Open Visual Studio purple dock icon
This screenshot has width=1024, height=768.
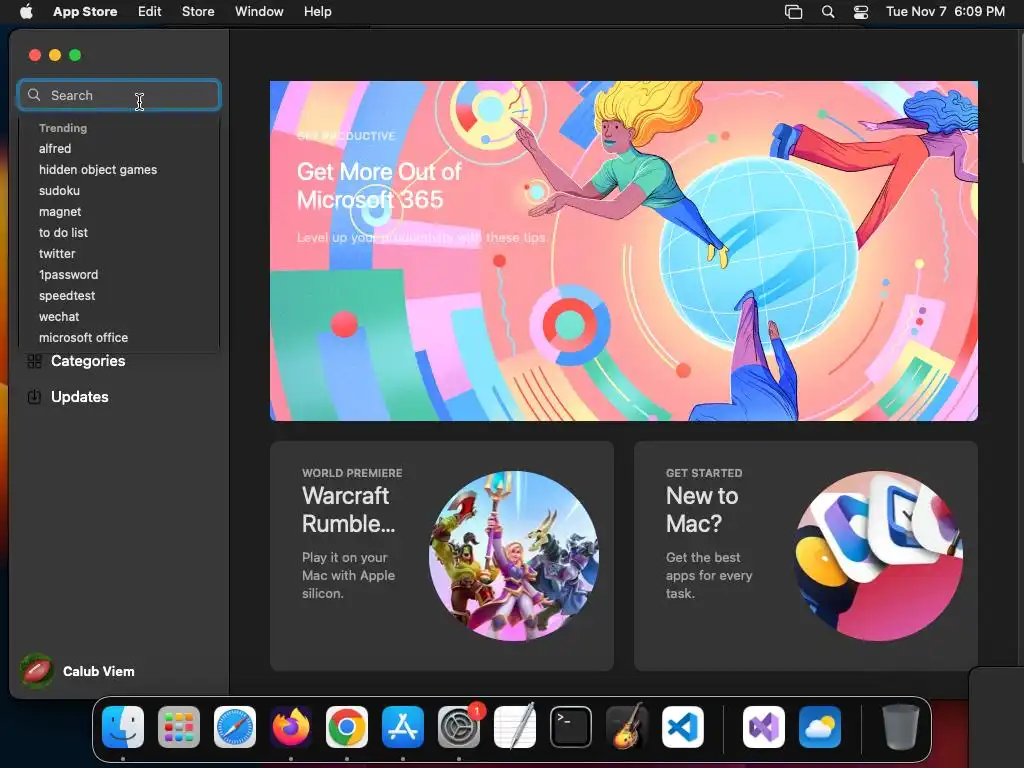click(x=764, y=727)
